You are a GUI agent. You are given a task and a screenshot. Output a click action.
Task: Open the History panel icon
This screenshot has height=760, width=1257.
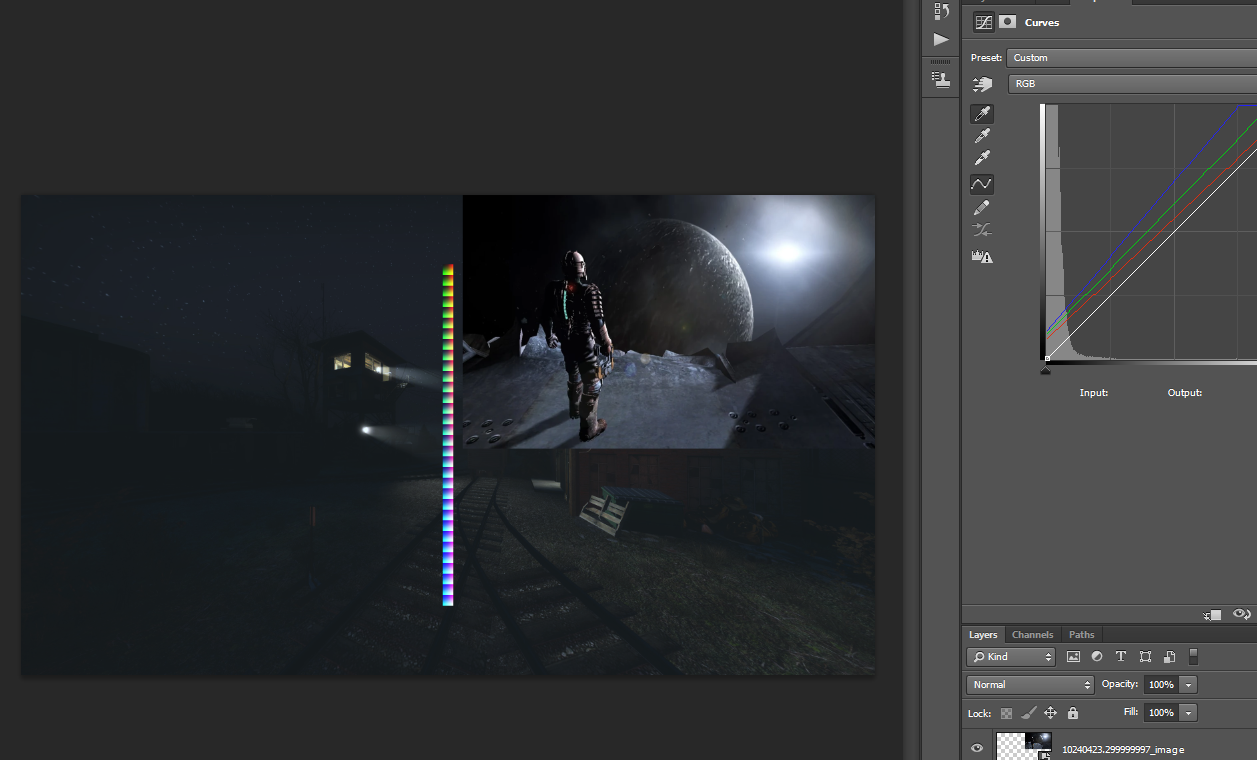pyautogui.click(x=941, y=11)
